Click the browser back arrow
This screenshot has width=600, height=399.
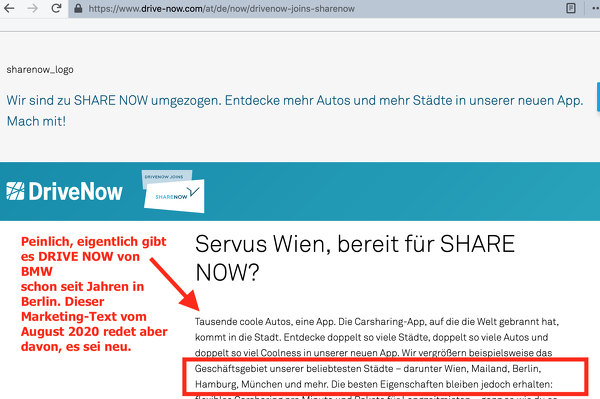(x=9, y=8)
